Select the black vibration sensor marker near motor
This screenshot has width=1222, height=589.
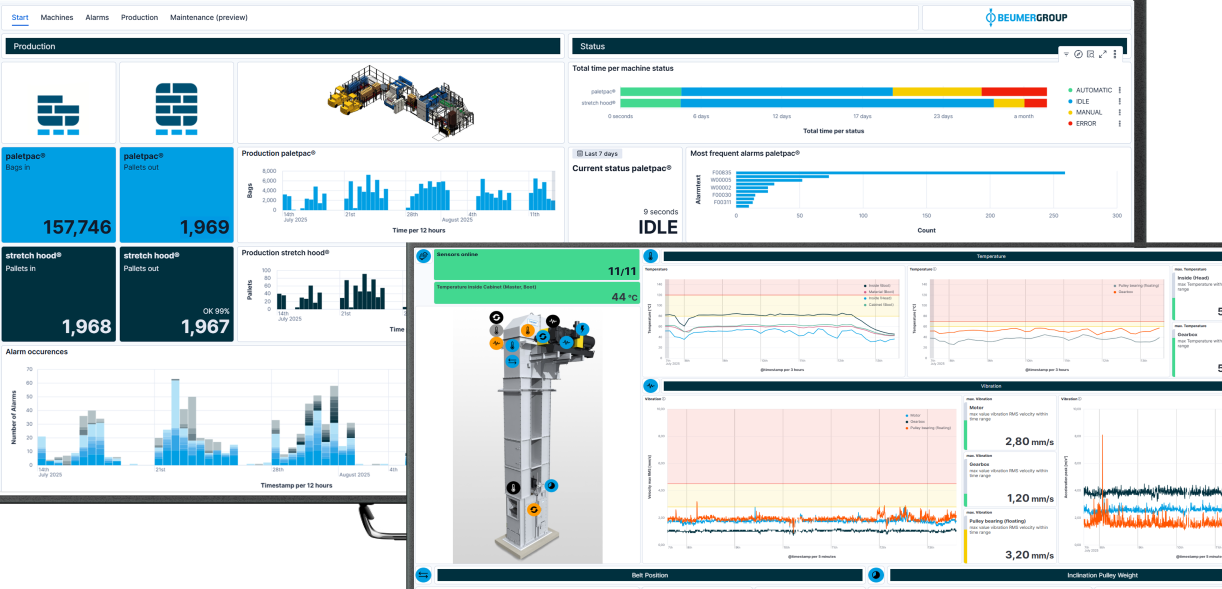tap(553, 321)
